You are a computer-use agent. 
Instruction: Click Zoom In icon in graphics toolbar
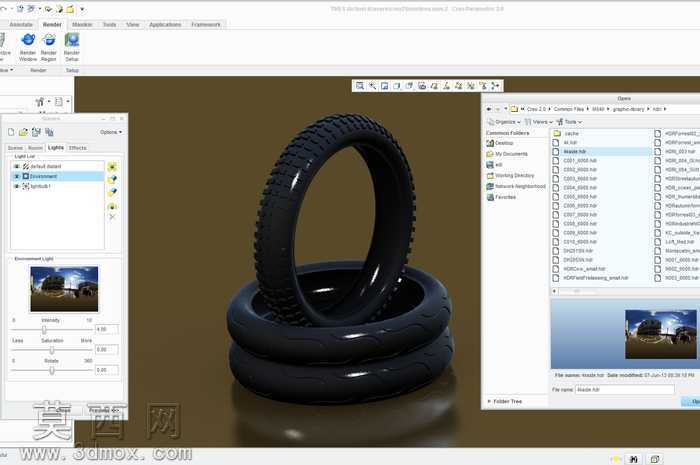372,86
